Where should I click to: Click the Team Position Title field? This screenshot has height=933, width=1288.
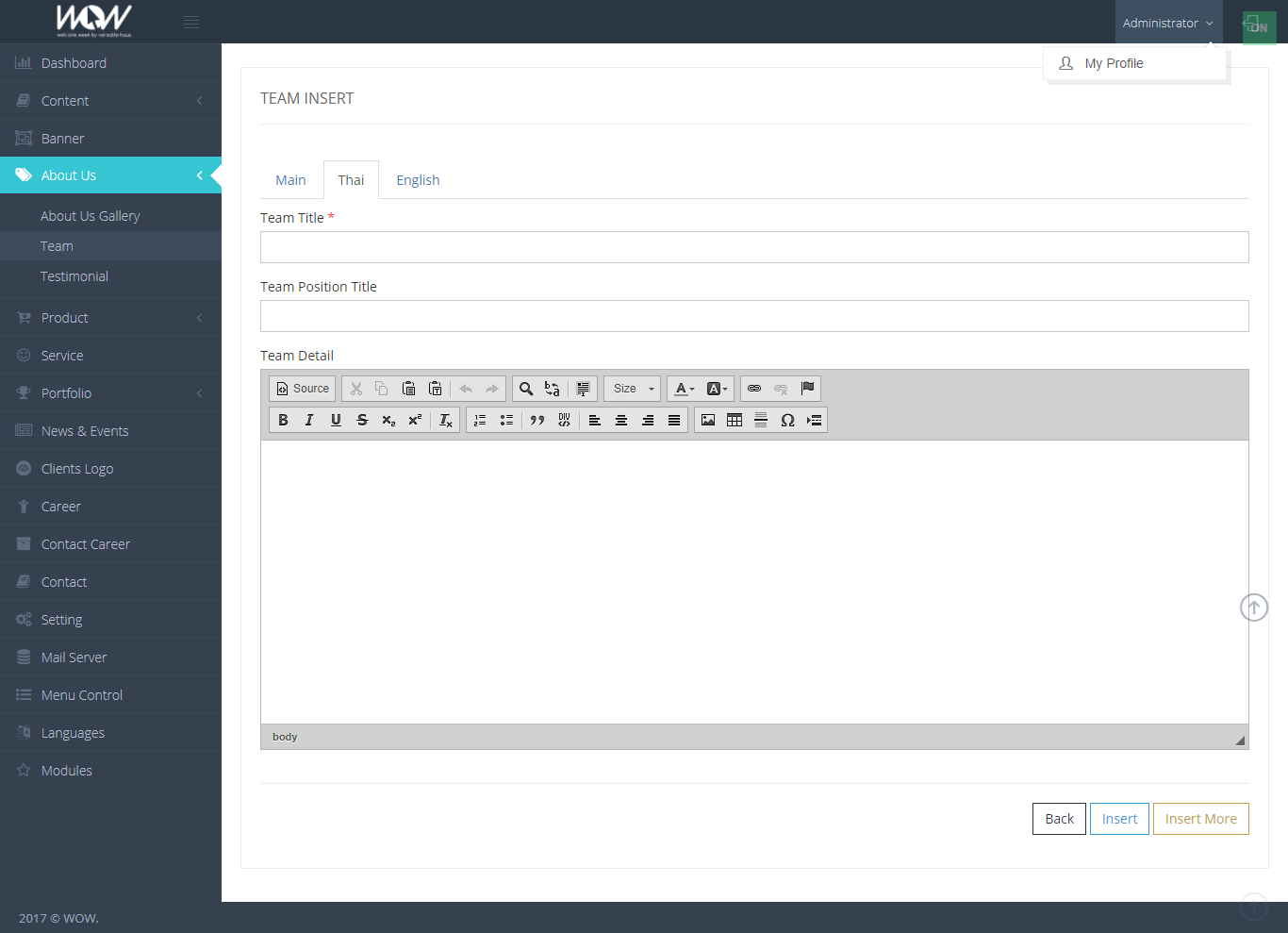[x=754, y=316]
